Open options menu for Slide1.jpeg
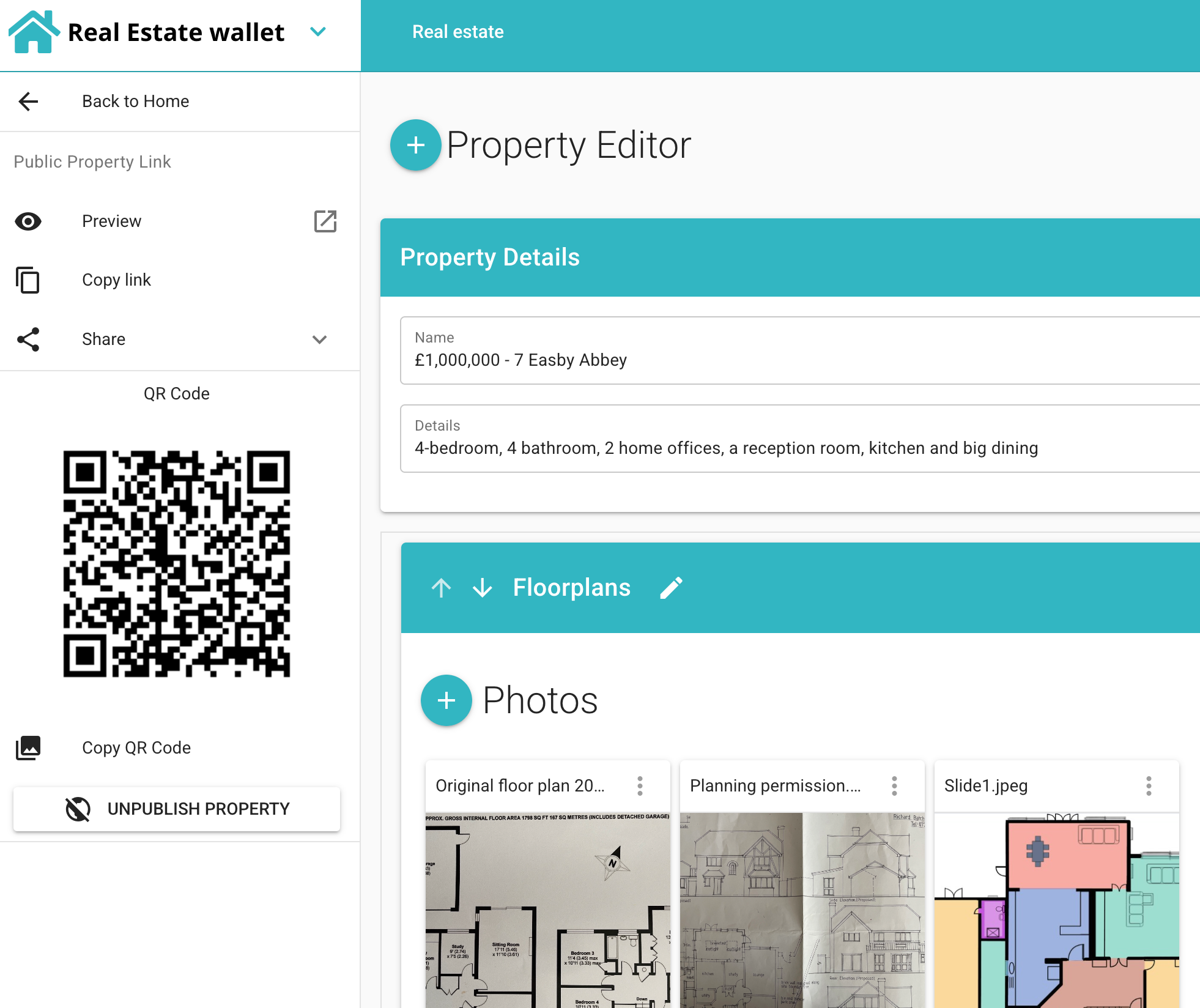 pos(1149,786)
